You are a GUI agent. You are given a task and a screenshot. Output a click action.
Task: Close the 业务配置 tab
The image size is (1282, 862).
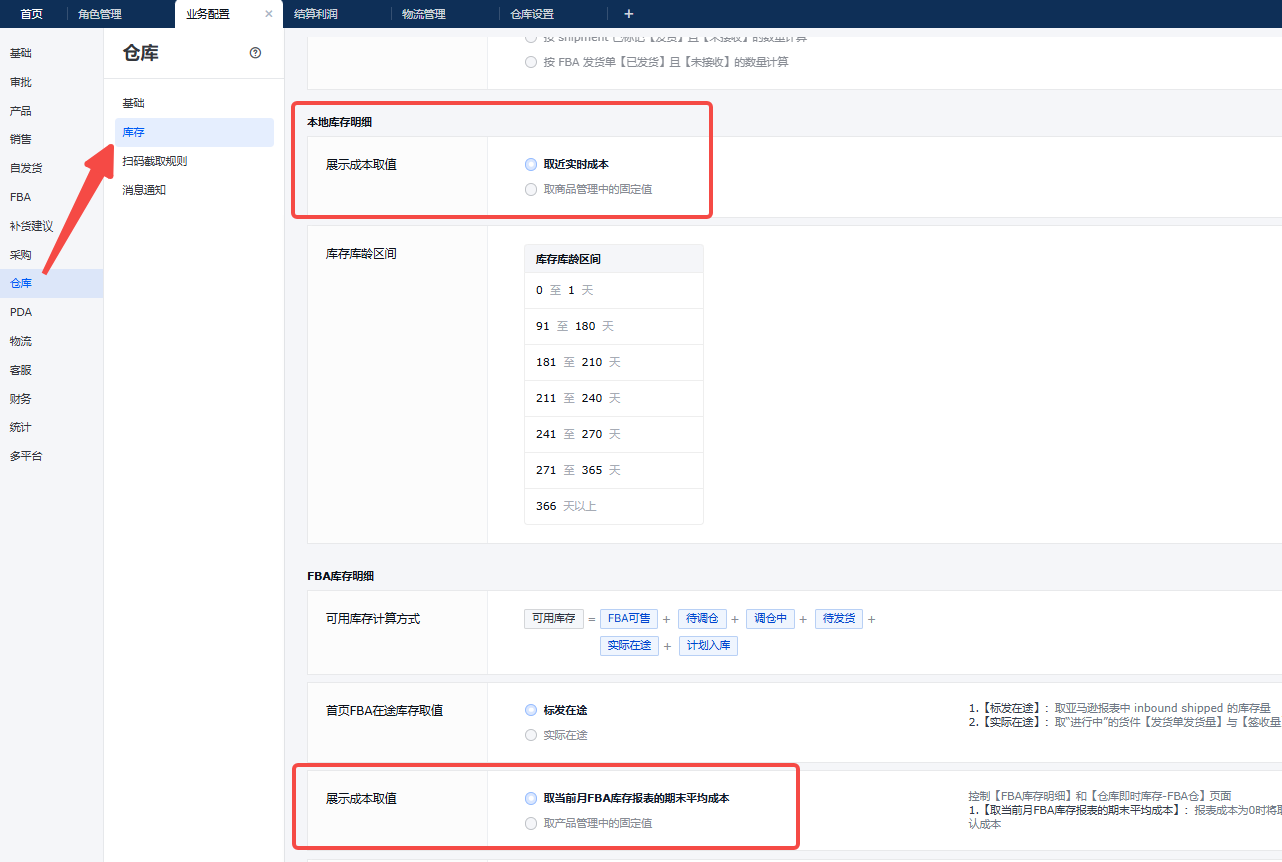[268, 14]
